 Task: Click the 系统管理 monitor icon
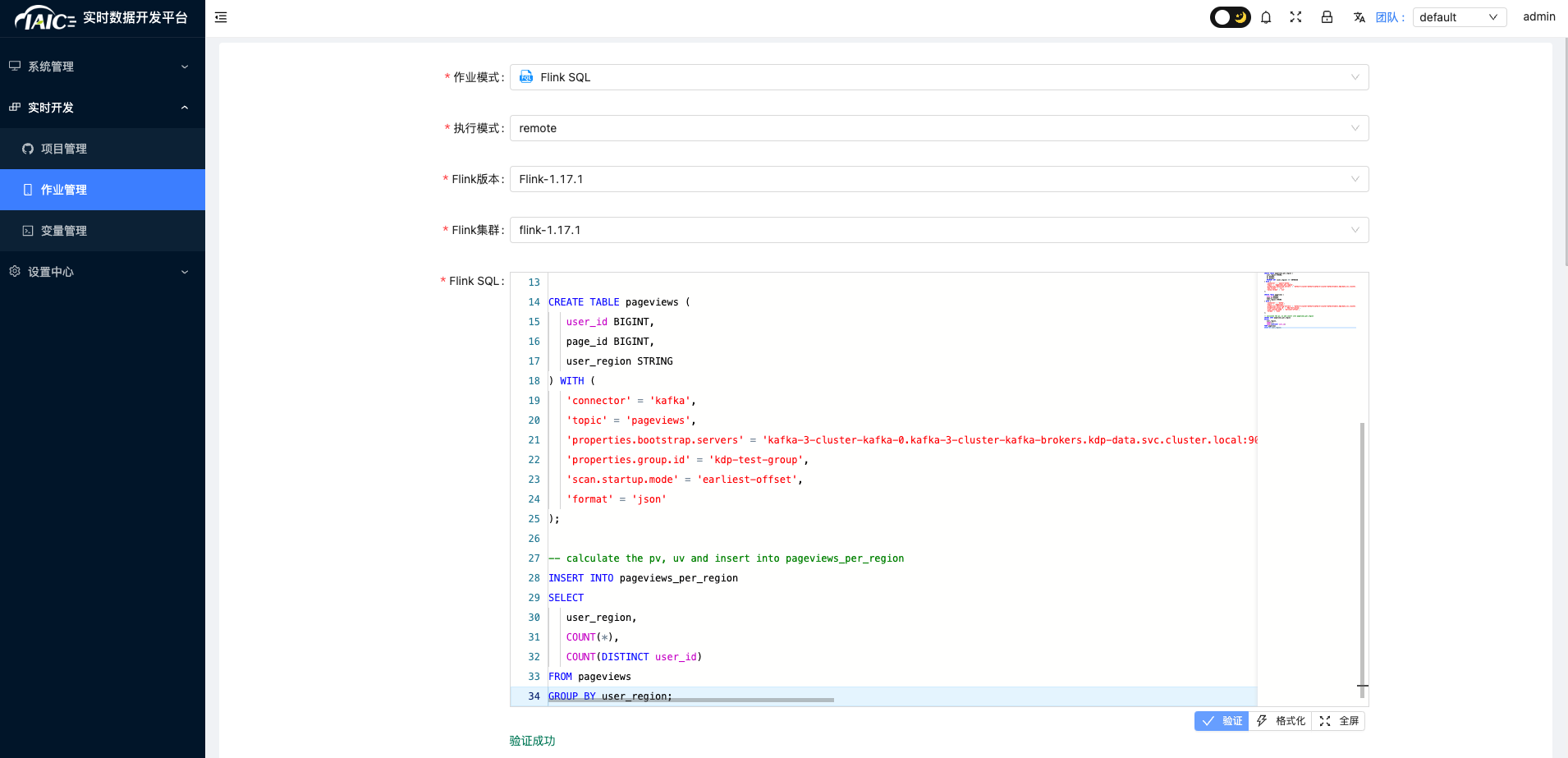coord(15,66)
